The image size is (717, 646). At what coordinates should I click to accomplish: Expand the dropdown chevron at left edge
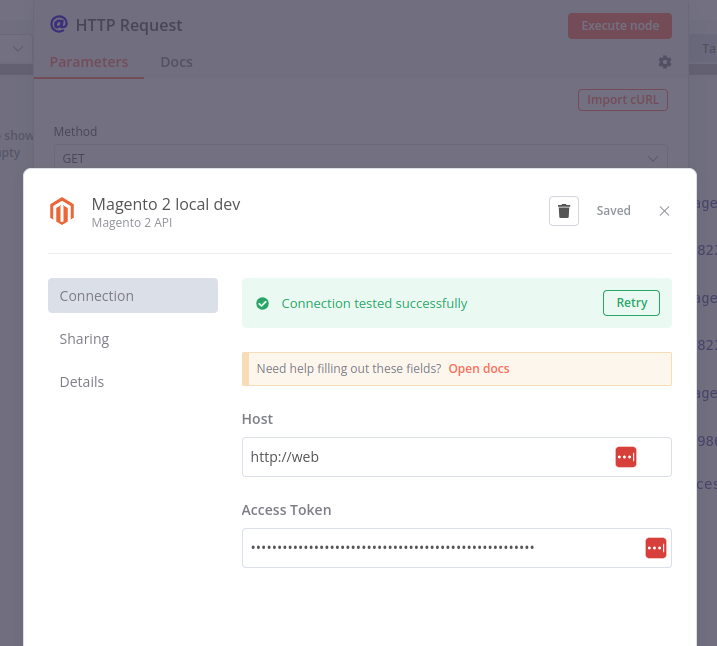(18, 48)
